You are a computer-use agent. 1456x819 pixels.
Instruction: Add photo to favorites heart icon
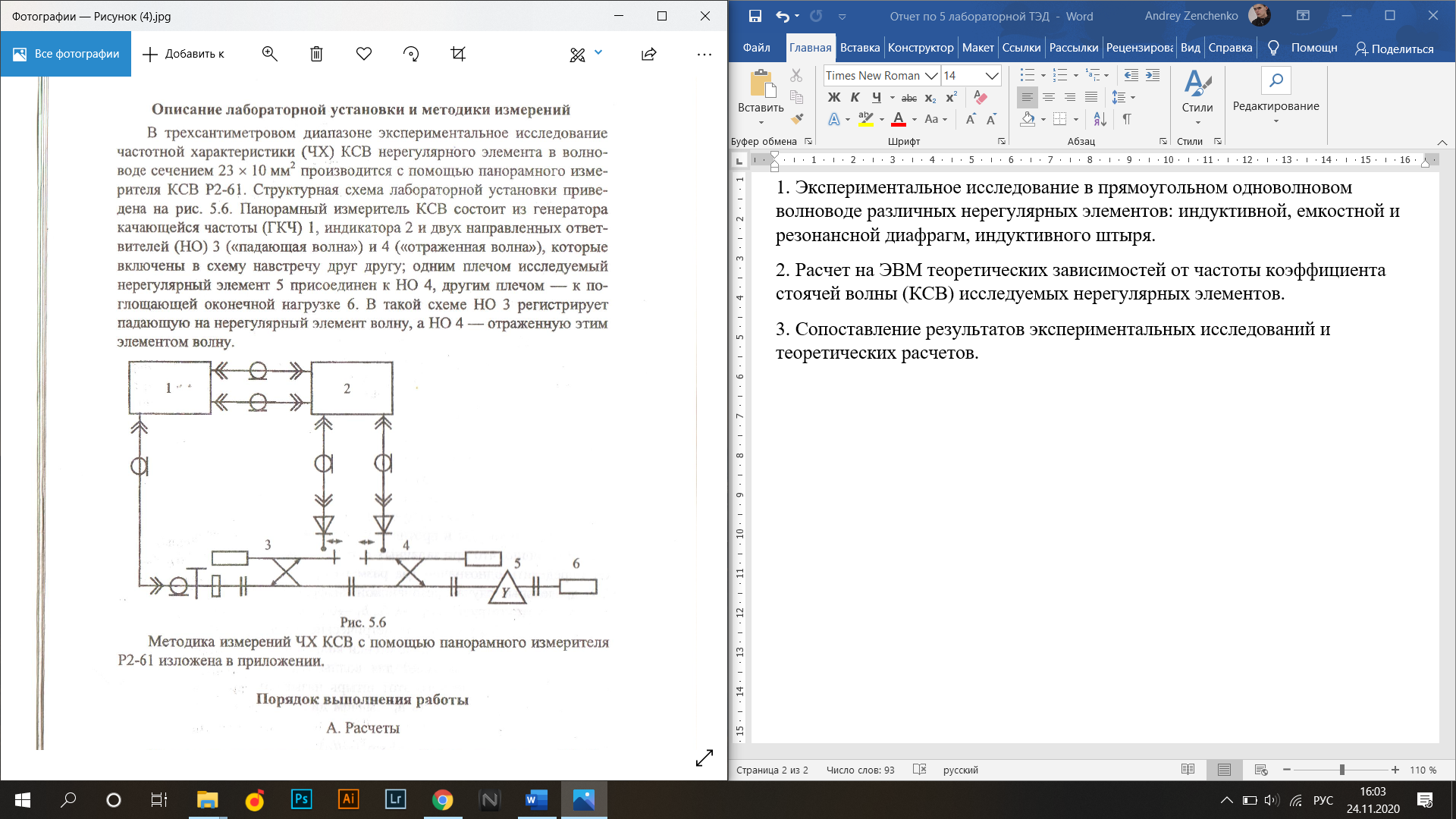(x=364, y=54)
